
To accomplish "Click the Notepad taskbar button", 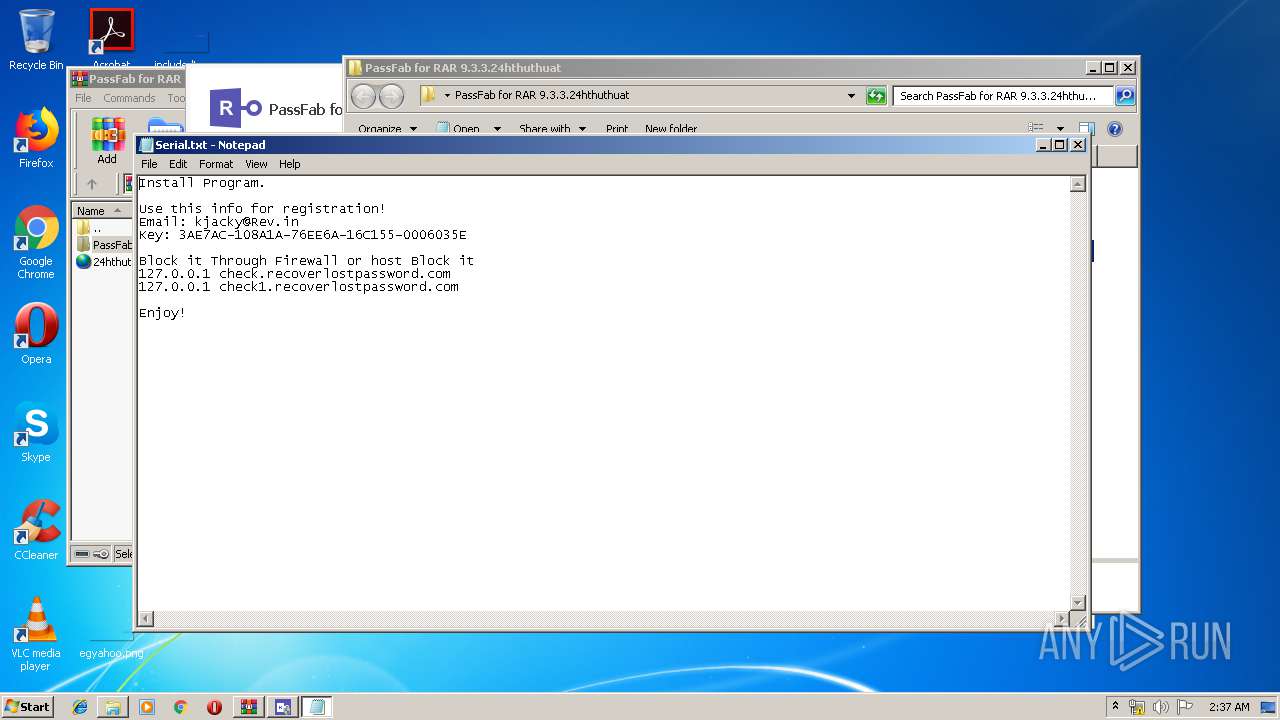I will 317,707.
